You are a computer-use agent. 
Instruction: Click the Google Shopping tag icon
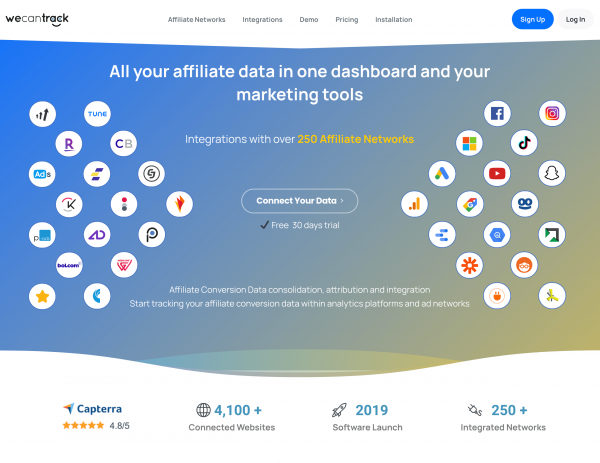470,204
